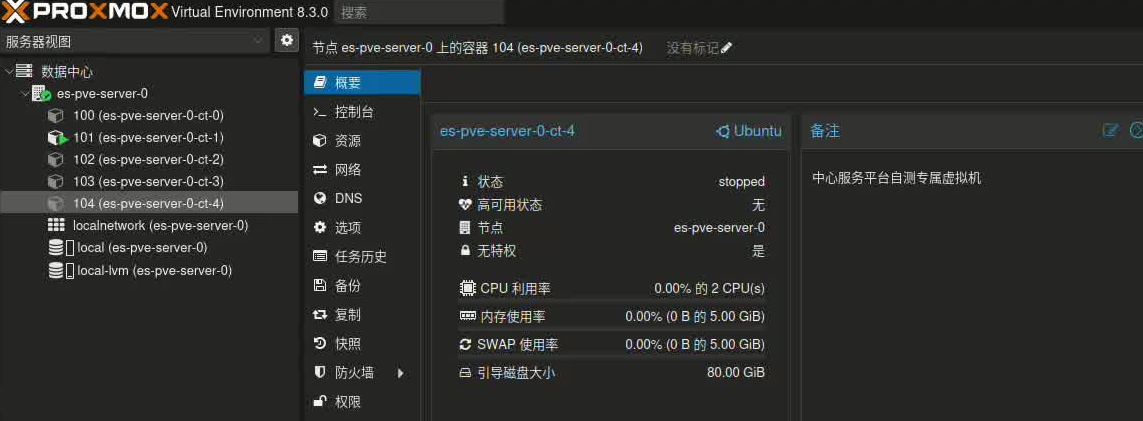Collapse the es-pve-server-0 node
Screen dimensions: 1143x421
25,94
